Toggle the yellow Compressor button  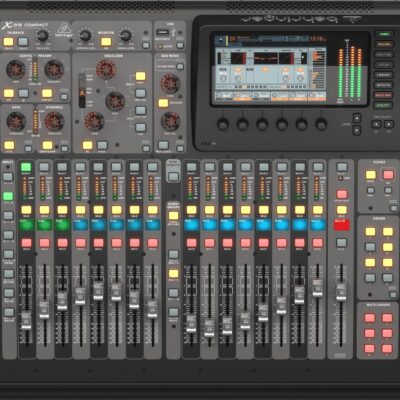click(x=47, y=145)
